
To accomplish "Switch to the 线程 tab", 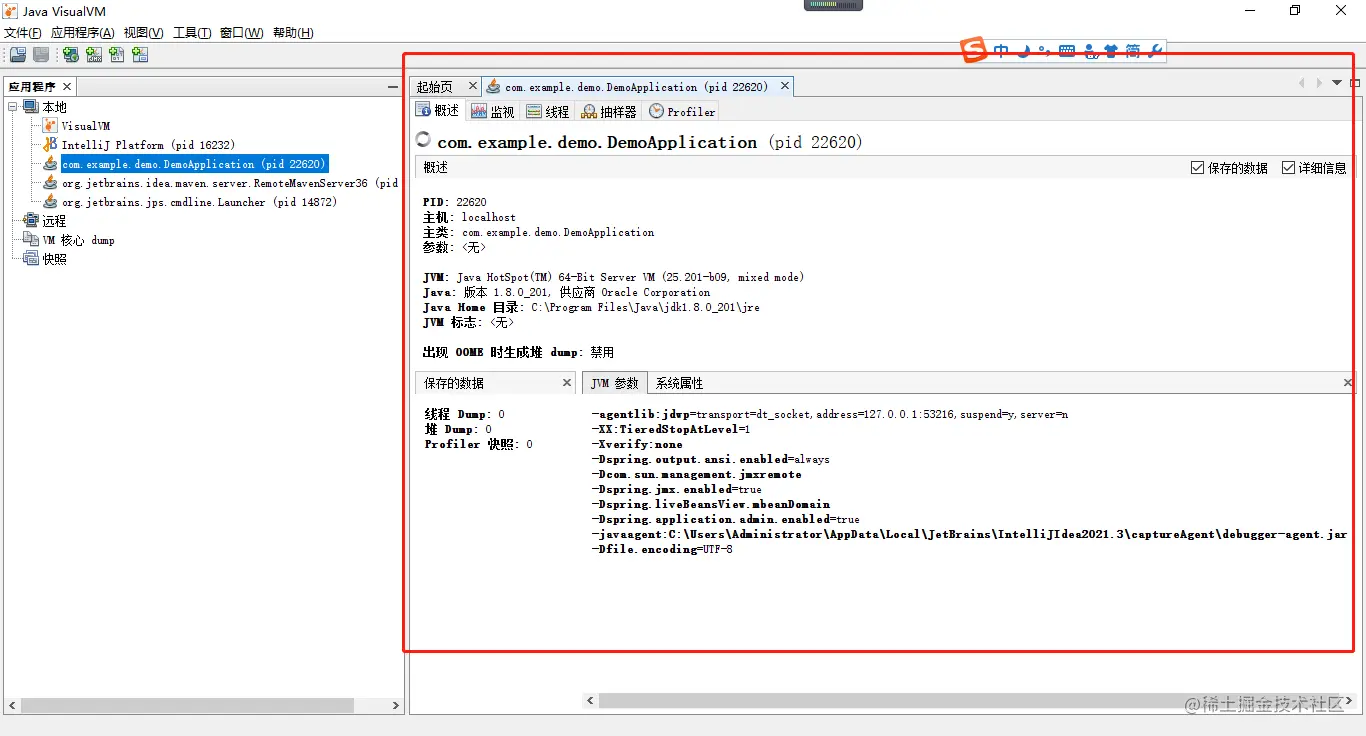I will (548, 111).
